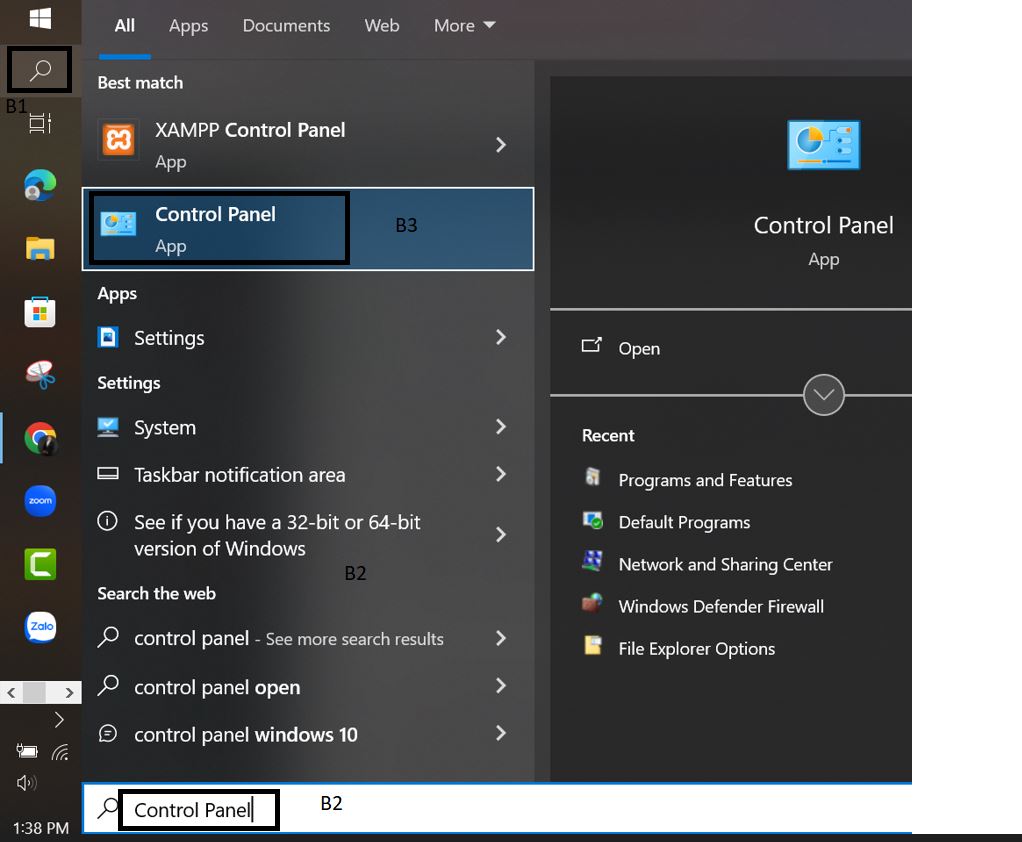Expand the System settings result arrow
The image size is (1022, 842).
point(501,427)
